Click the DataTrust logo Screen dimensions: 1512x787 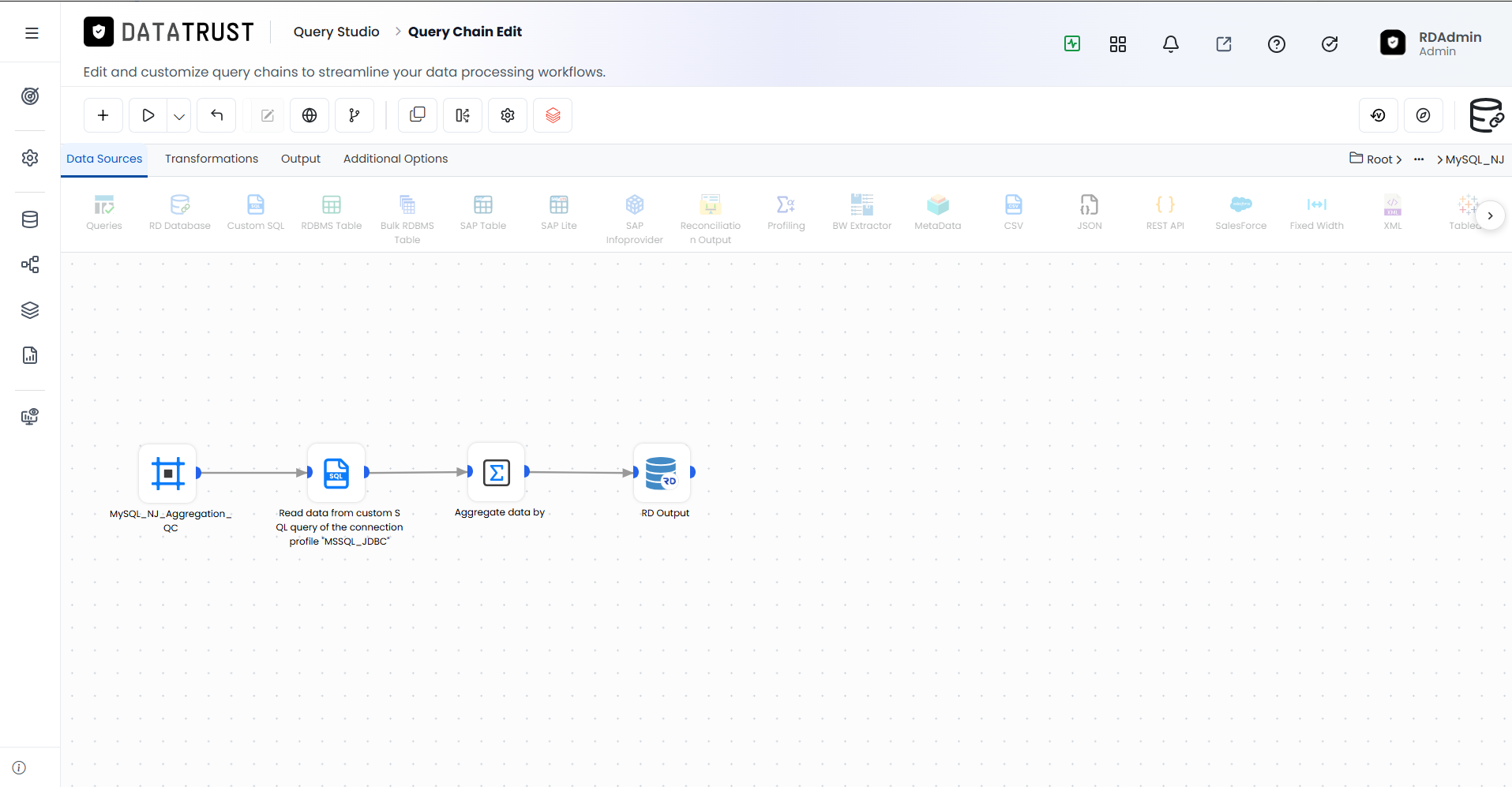(169, 32)
